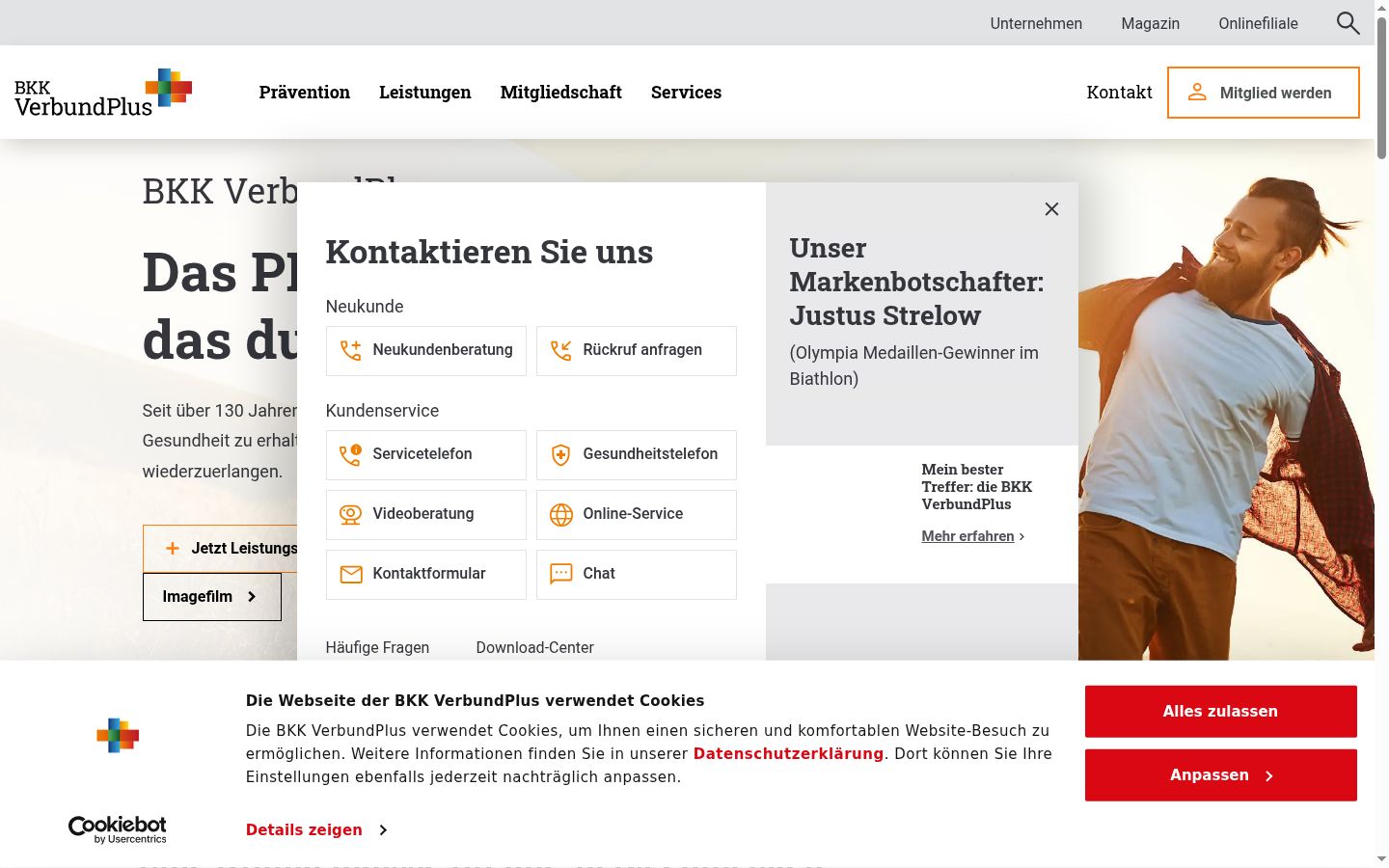Click the Gesundheitstelefon shield icon
Screen dimensions: 1389x868
pyautogui.click(x=560, y=455)
